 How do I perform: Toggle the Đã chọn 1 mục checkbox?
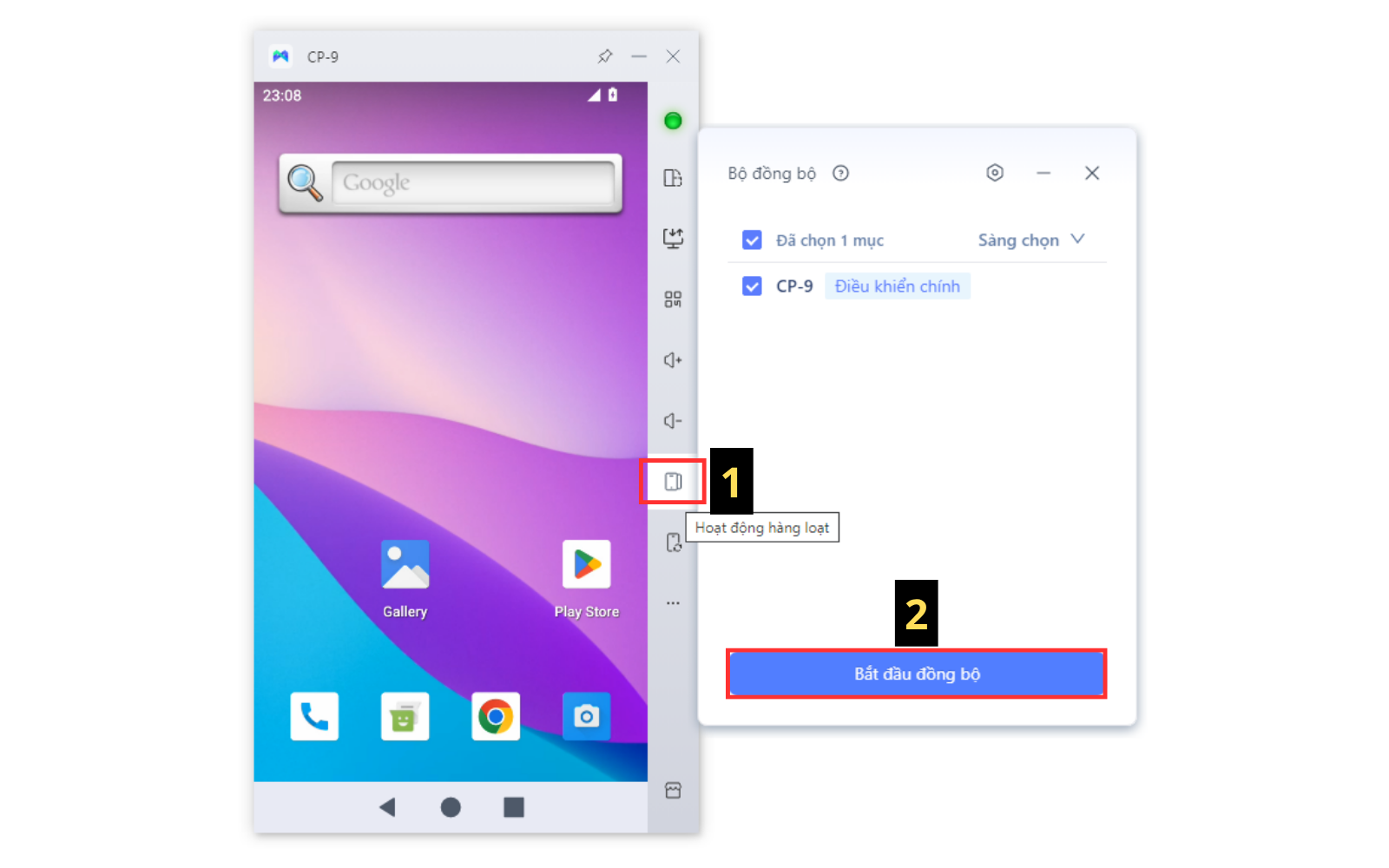pos(752,240)
